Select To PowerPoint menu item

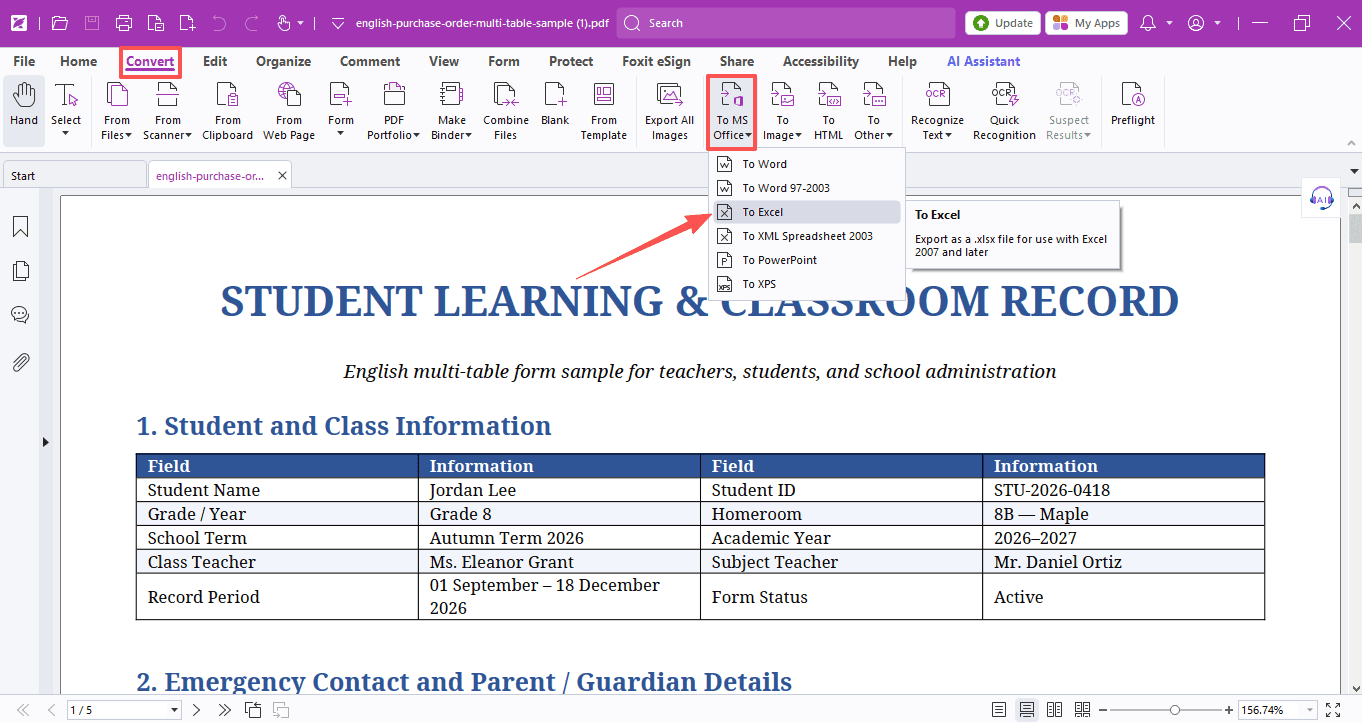click(805, 260)
